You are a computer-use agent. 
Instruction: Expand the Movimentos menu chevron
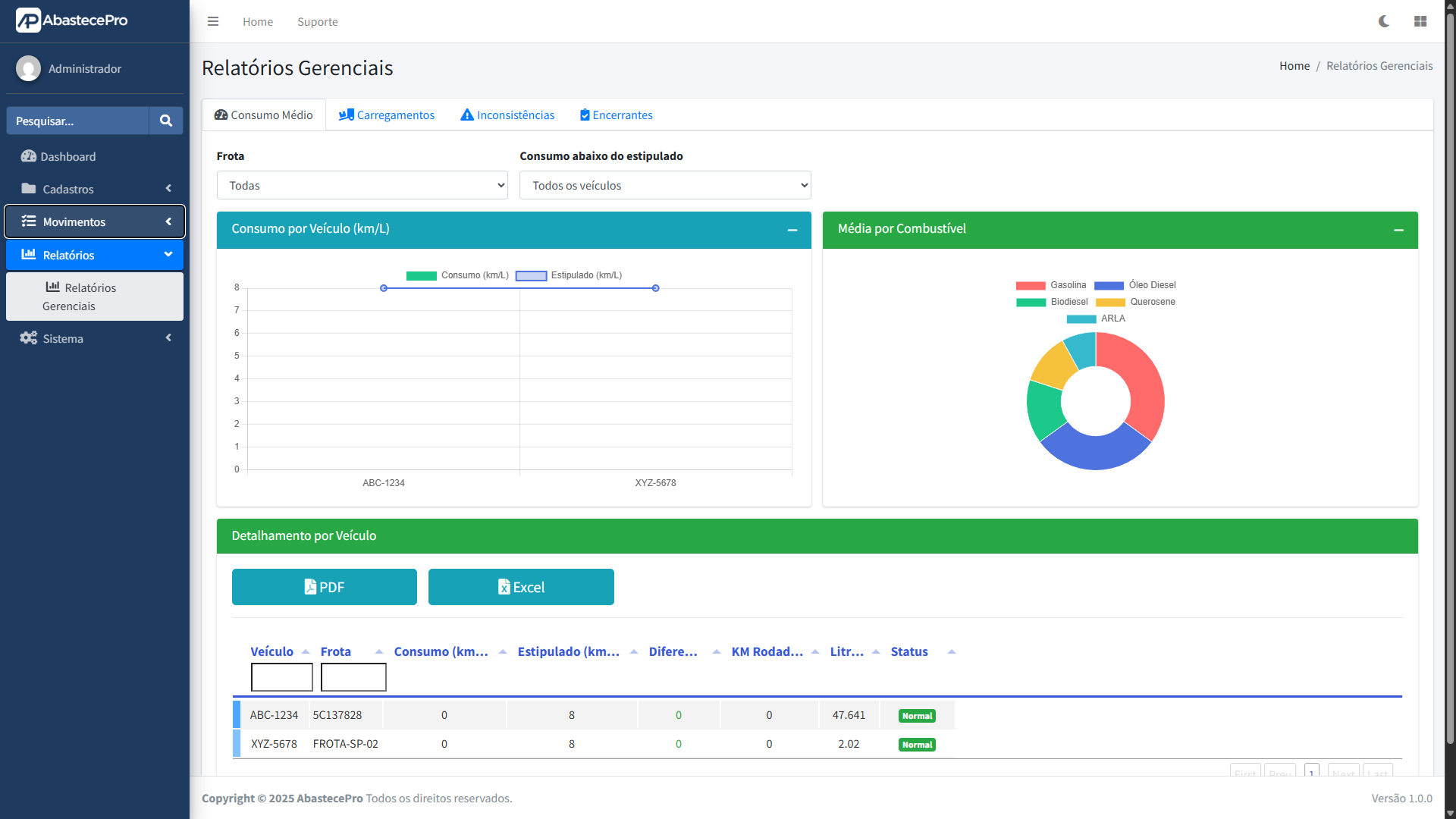click(168, 221)
